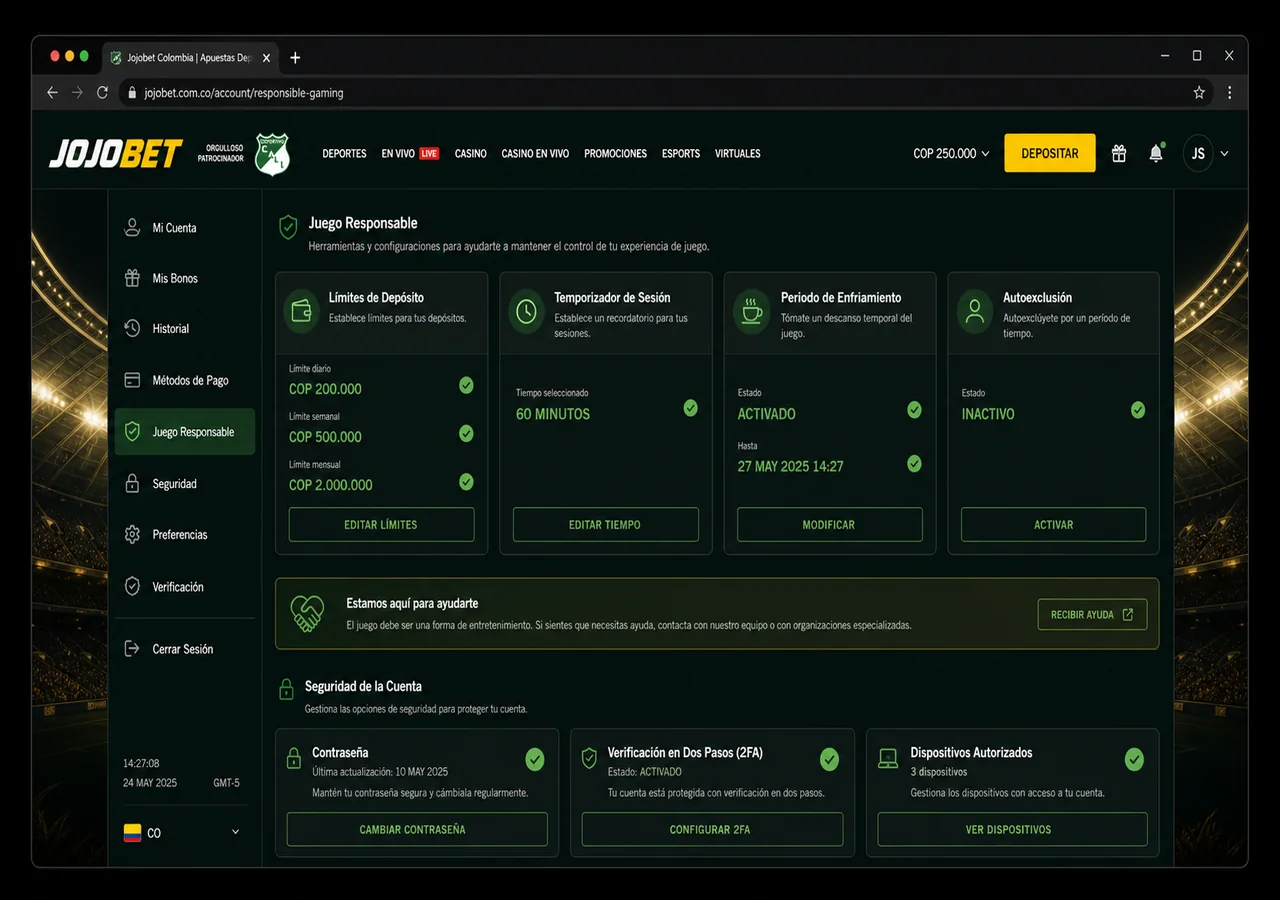Open the notifications bell
1280x900 pixels.
(1156, 153)
